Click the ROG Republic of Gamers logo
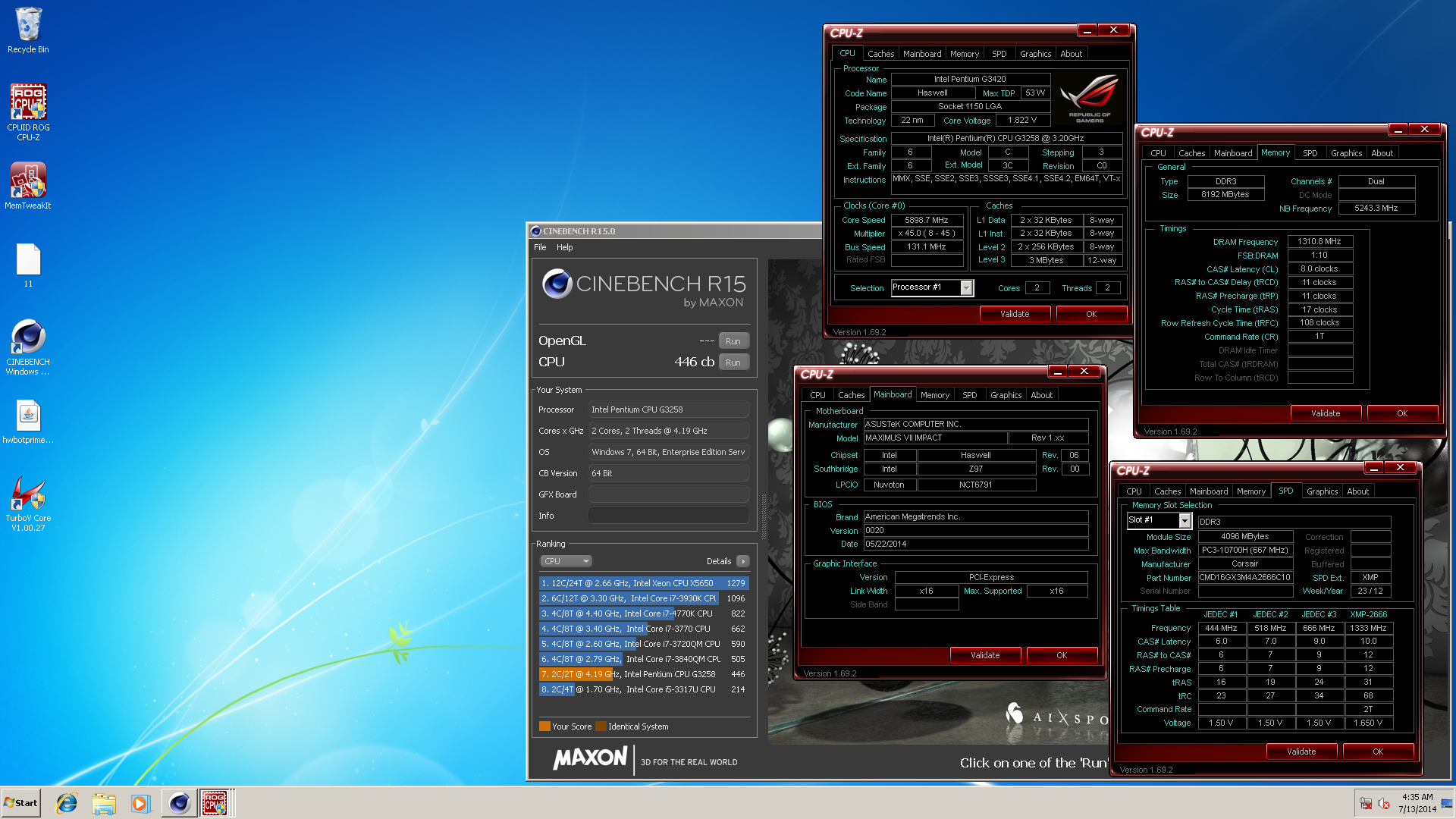 tap(1090, 99)
